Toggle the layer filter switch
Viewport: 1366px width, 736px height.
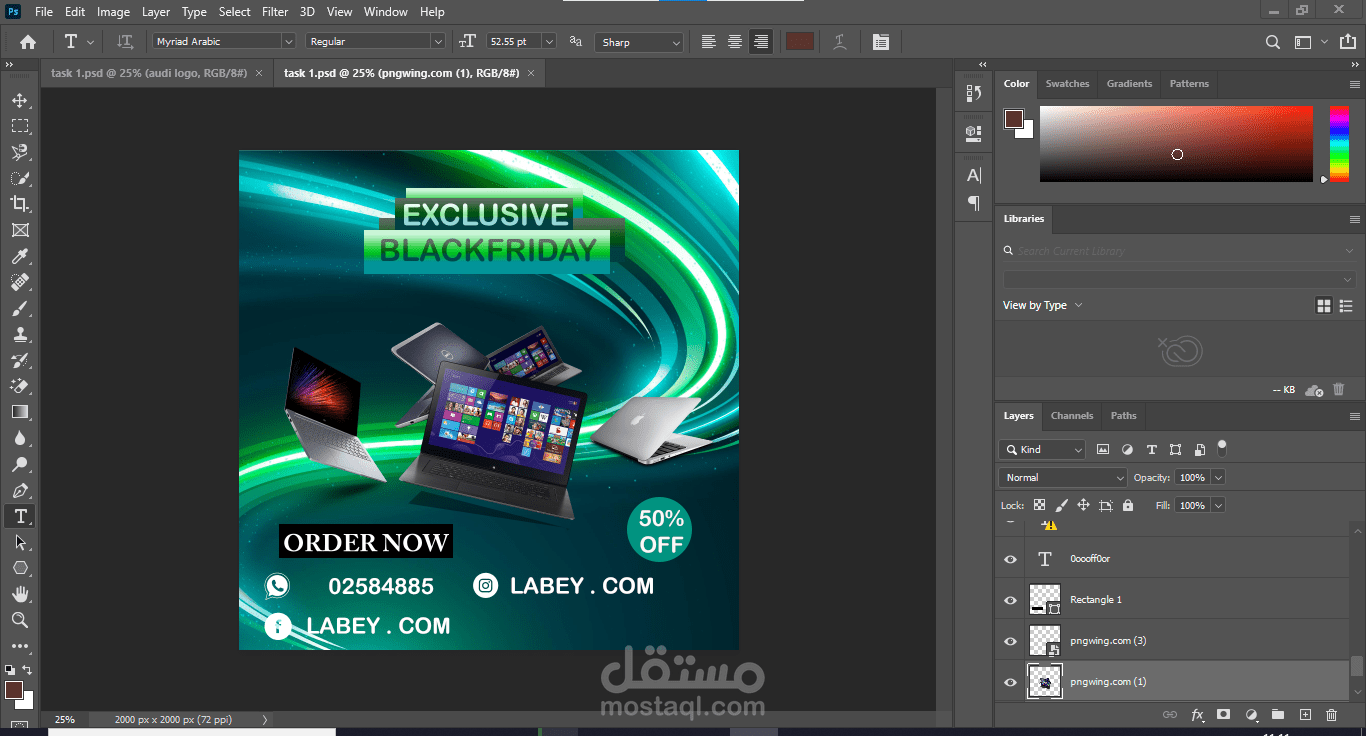point(1222,448)
